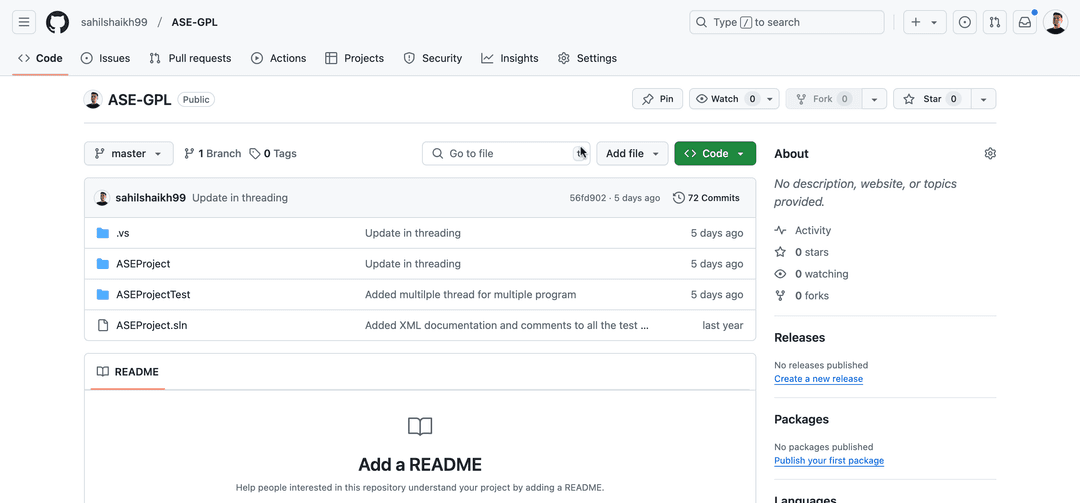Image resolution: width=1080 pixels, height=503 pixels.
Task: Open the Add file dropdown
Action: pyautogui.click(x=632, y=154)
